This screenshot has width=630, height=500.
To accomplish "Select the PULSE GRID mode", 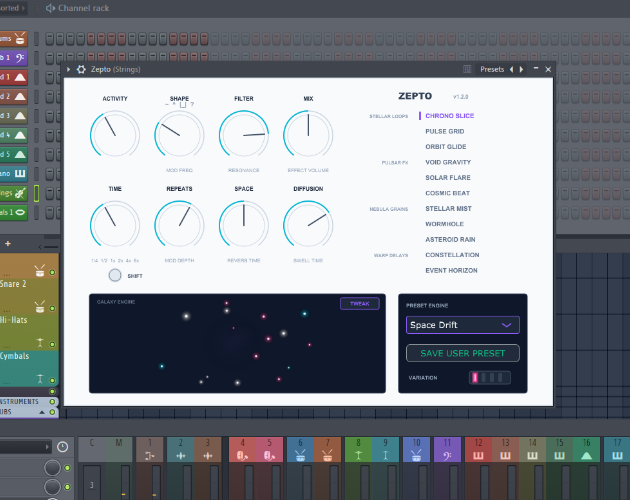I will (x=445, y=131).
